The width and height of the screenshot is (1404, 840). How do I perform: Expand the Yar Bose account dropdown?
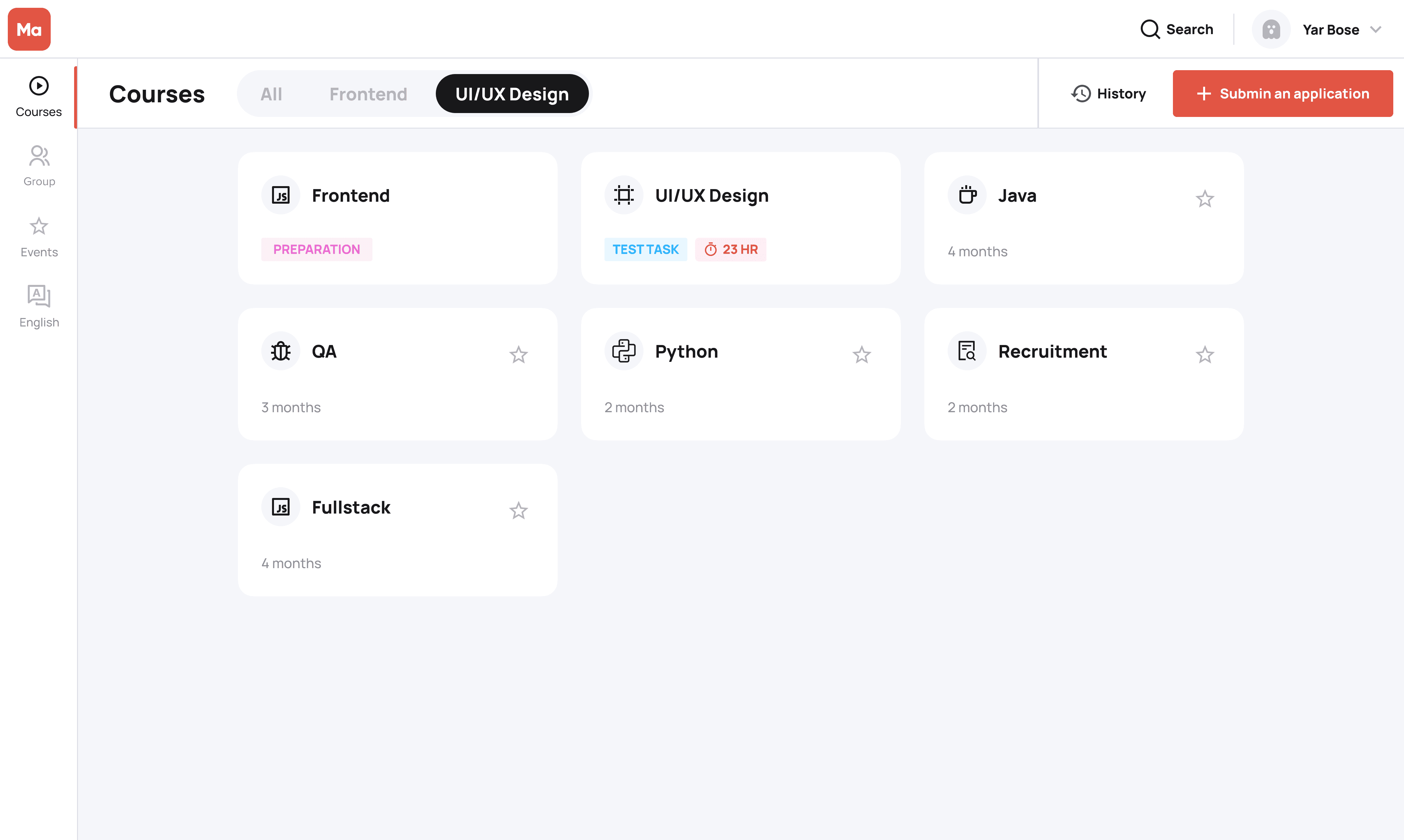[1376, 30]
